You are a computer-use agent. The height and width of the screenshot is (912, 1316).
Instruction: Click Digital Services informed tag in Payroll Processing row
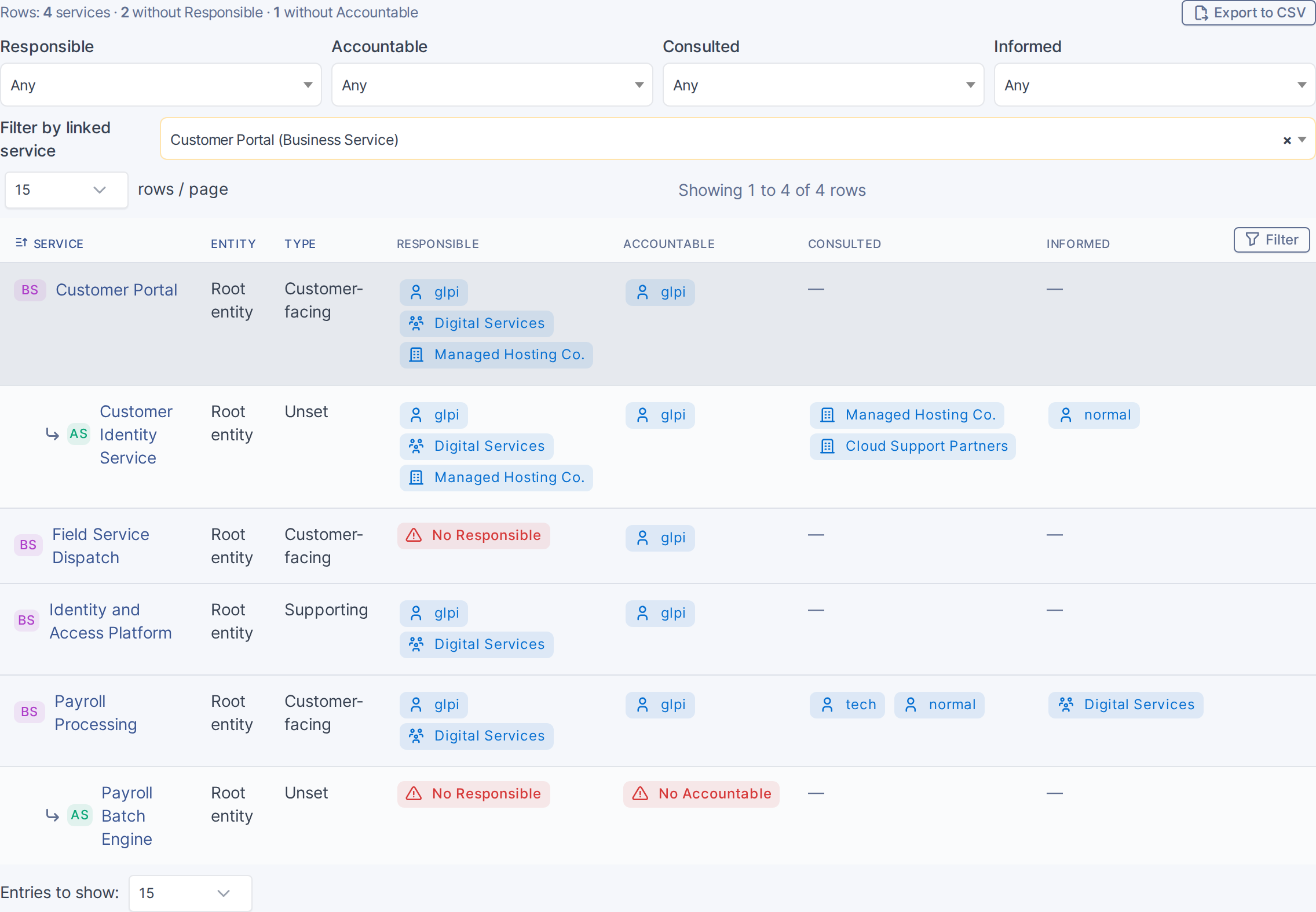coord(1125,705)
